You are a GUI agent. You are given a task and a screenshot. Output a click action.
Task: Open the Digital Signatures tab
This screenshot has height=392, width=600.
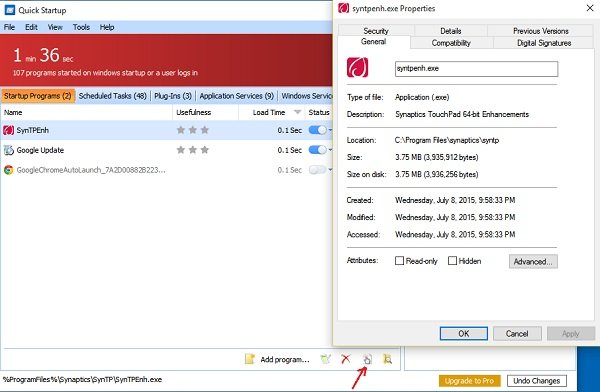tap(544, 43)
